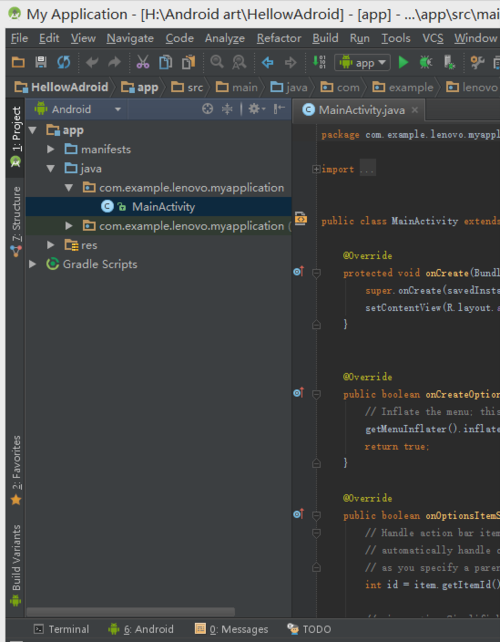Click the Scroll from Source crosshair icon
Viewport: 500px width, 642px height.
click(x=208, y=109)
